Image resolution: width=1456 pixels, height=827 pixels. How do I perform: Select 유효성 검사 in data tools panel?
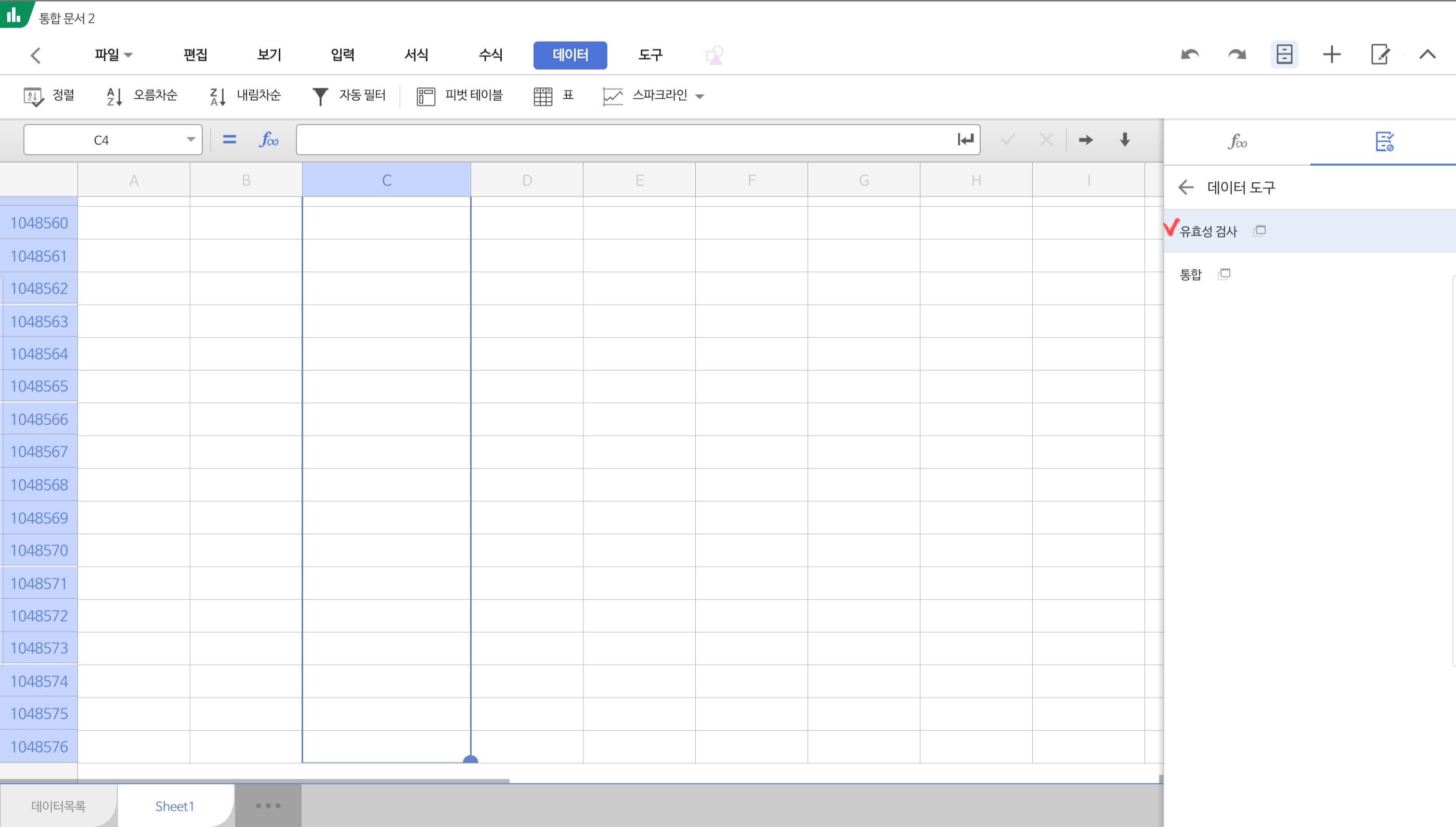coord(1208,231)
